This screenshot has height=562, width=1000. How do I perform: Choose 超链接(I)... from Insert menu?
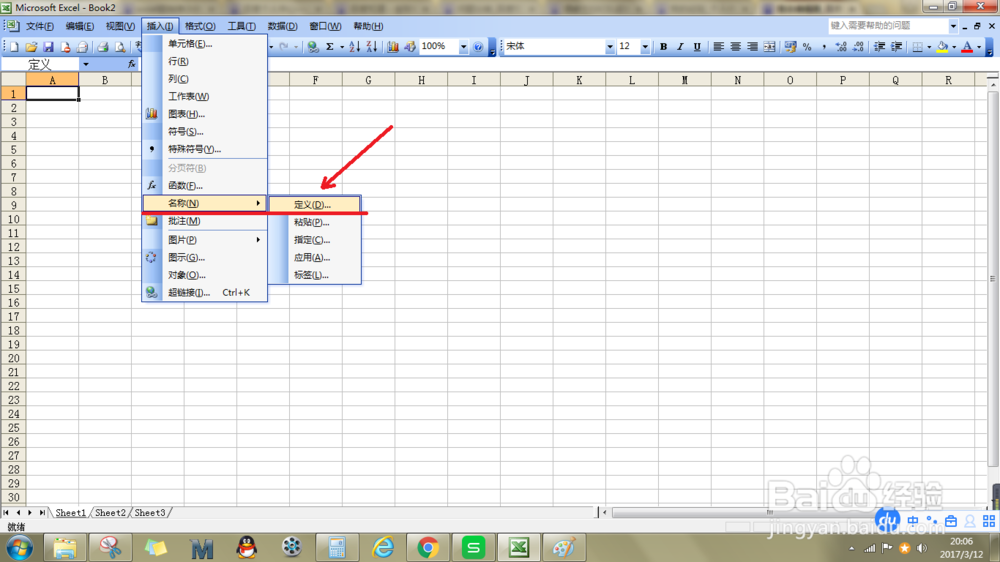point(205,292)
